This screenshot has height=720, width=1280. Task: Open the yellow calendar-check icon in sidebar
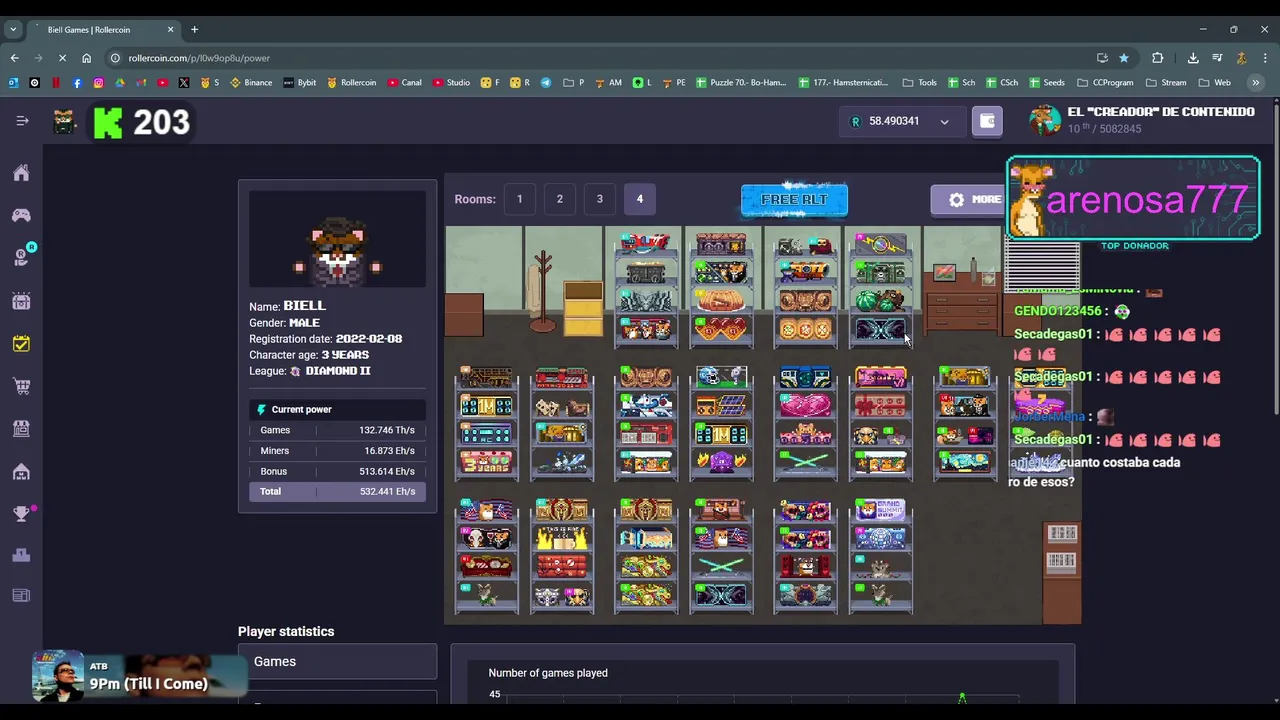(x=21, y=344)
